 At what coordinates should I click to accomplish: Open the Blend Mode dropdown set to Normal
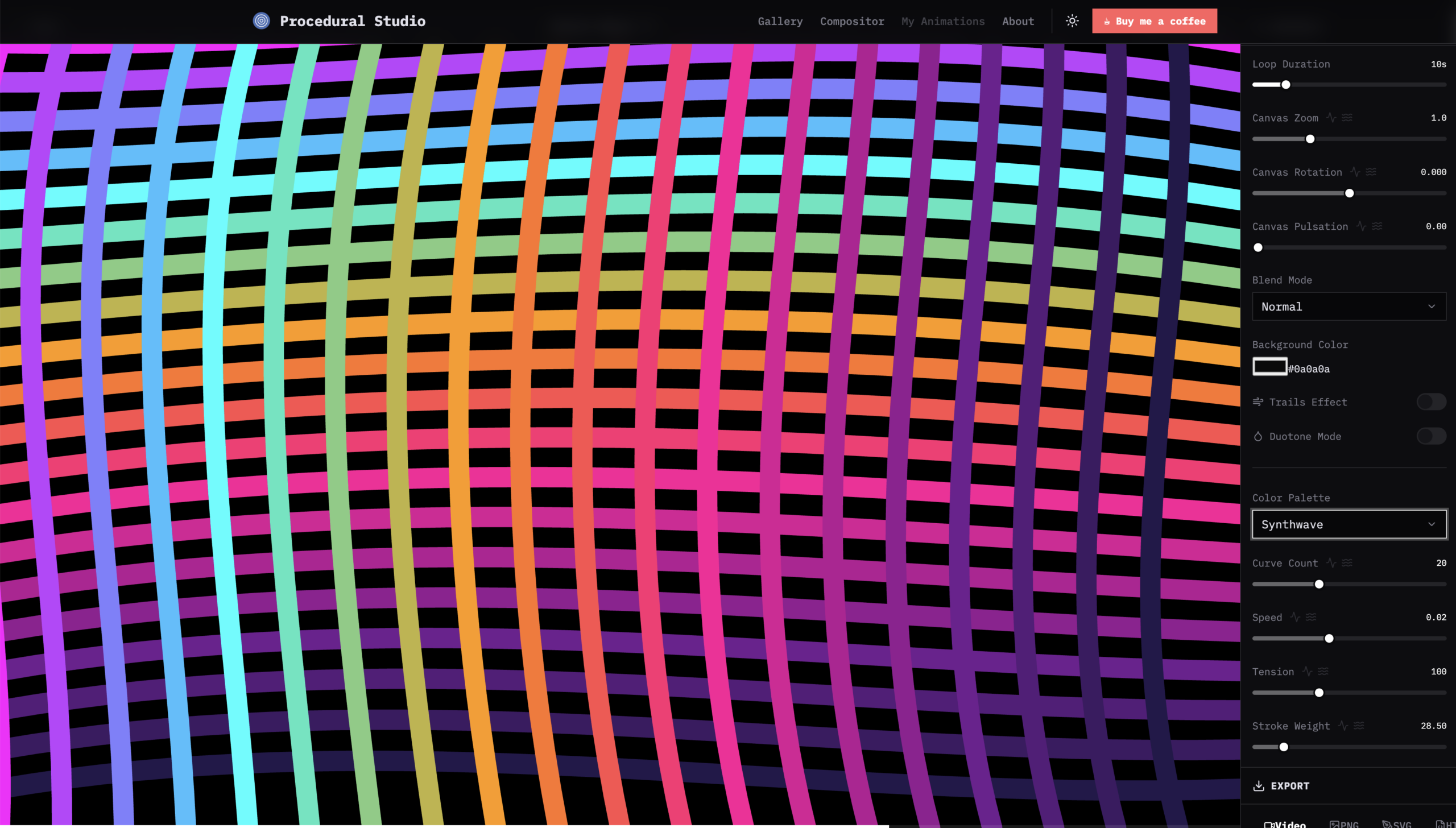1349,307
